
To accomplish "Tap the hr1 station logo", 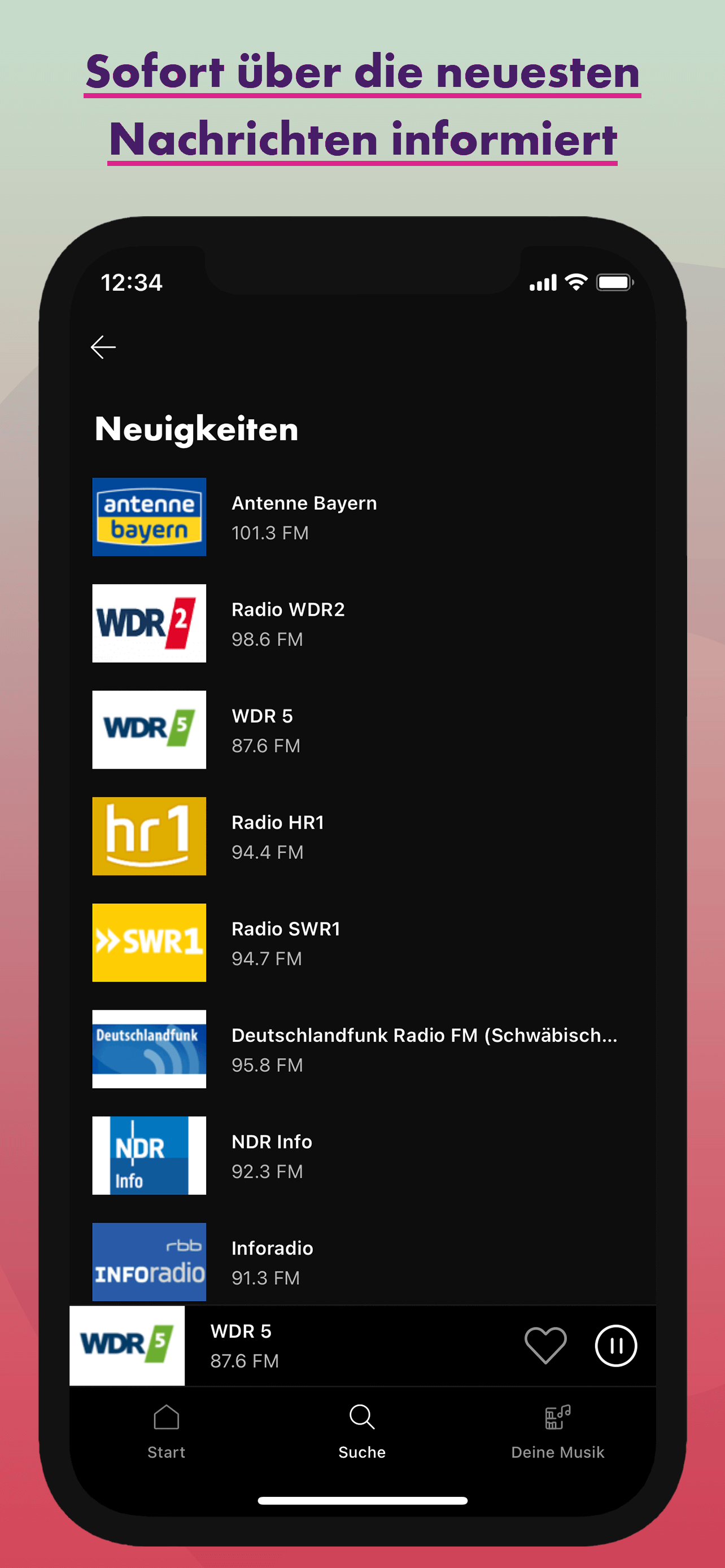I will click(x=149, y=836).
